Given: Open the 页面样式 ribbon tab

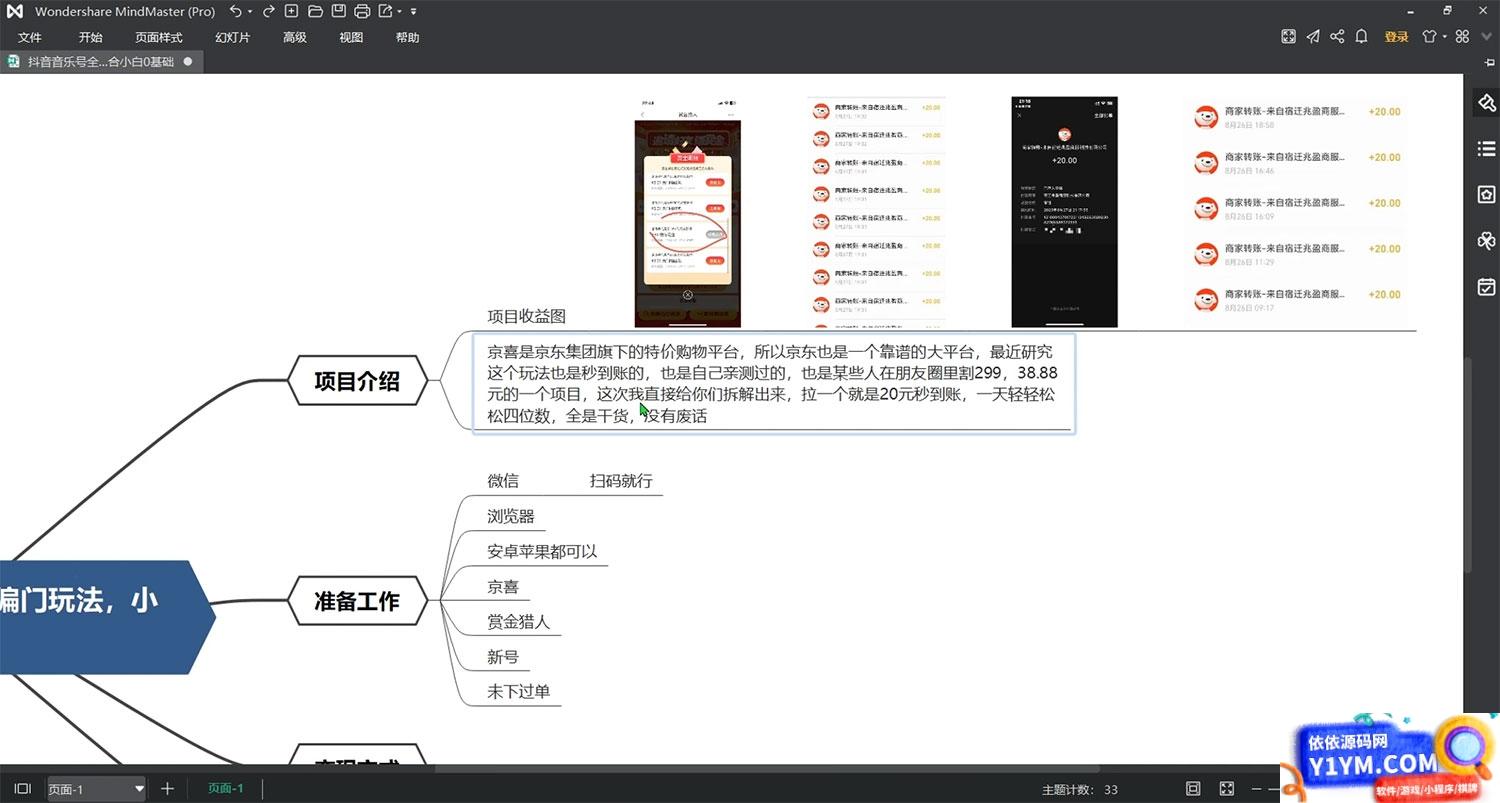Looking at the screenshot, I should [x=159, y=37].
